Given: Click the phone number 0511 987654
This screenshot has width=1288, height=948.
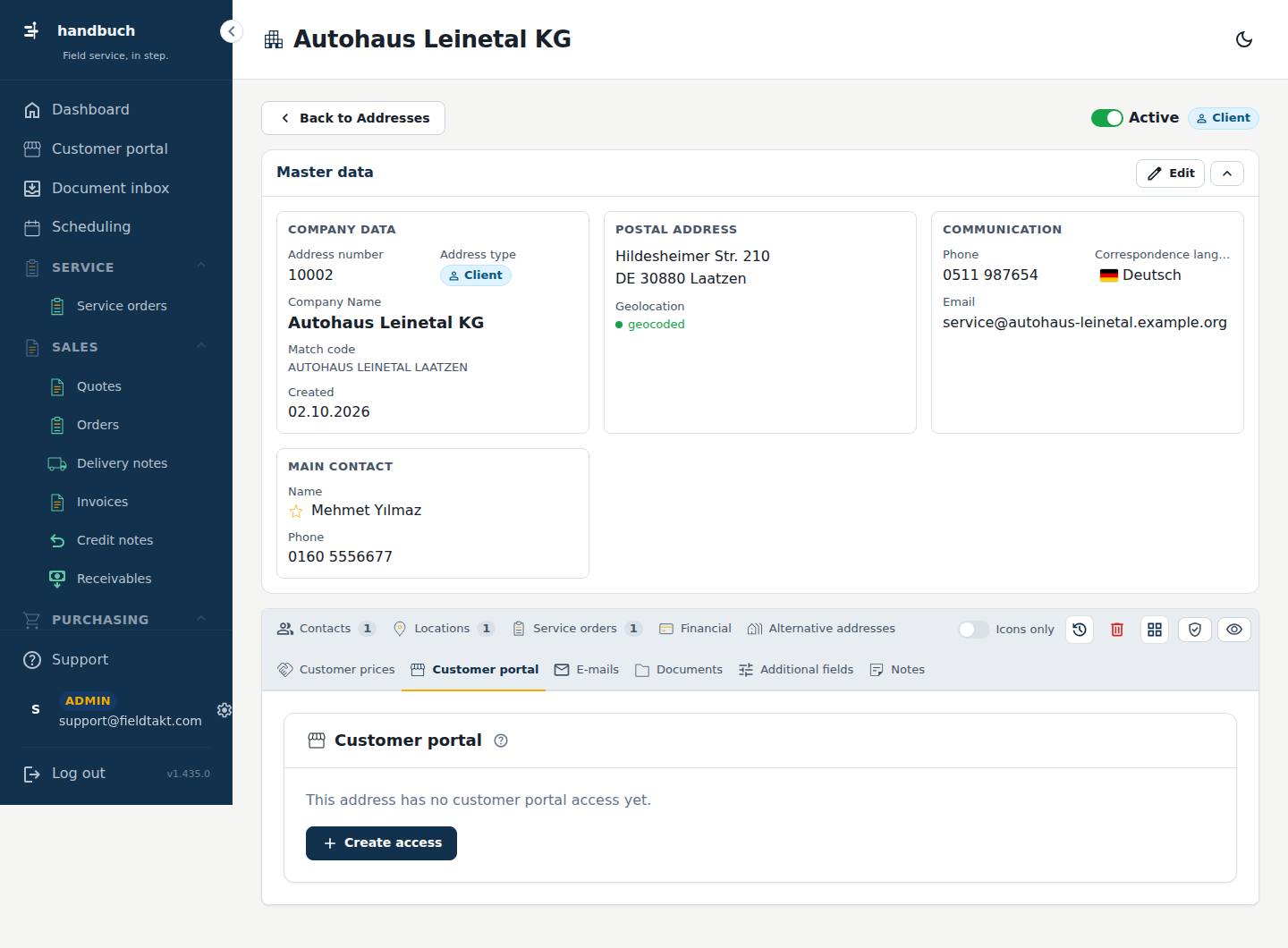Looking at the screenshot, I should click(990, 275).
